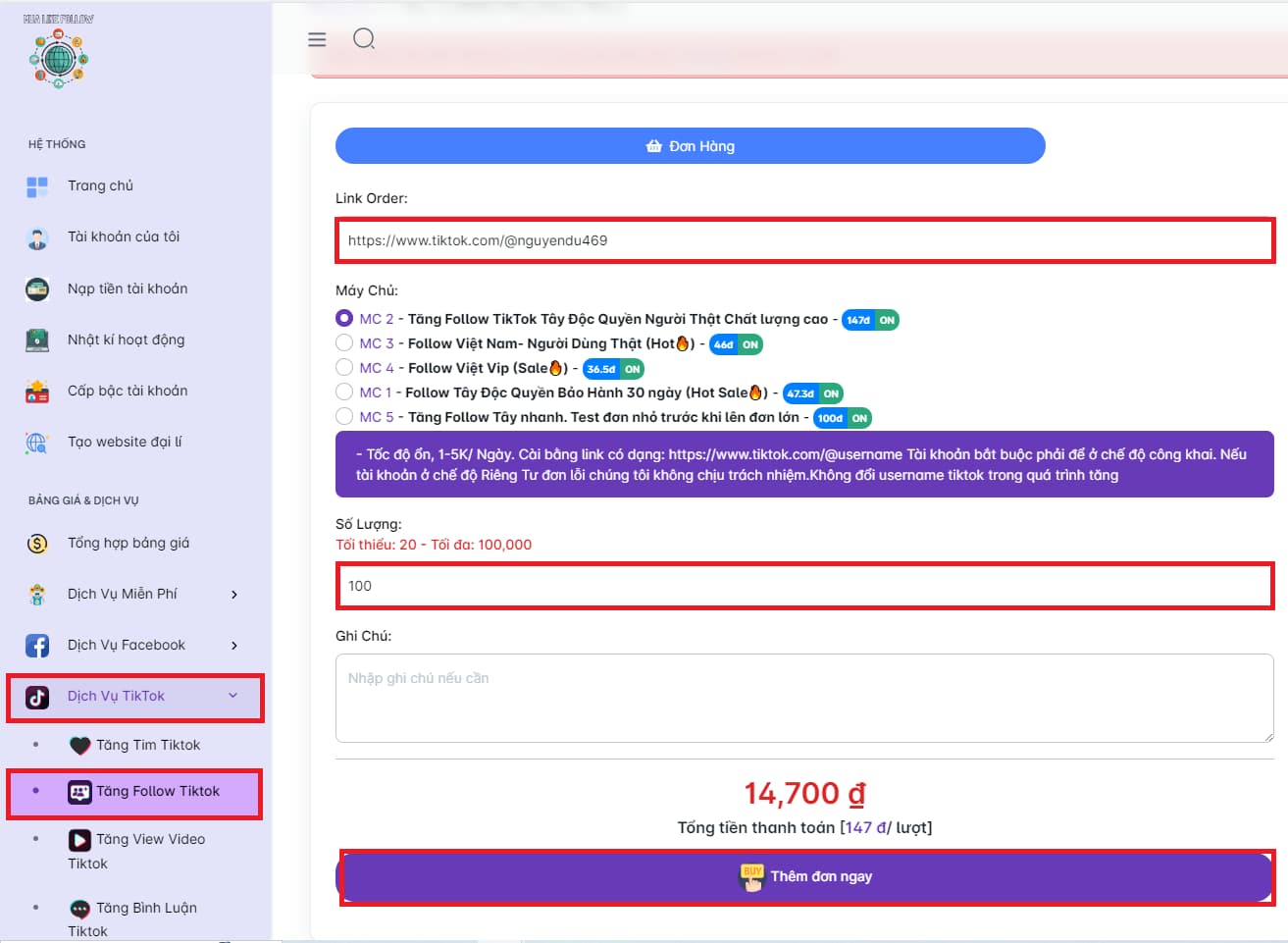Click the 47.3đ price badge on MC 1
This screenshot has width=1288, height=943.
pyautogui.click(x=800, y=393)
